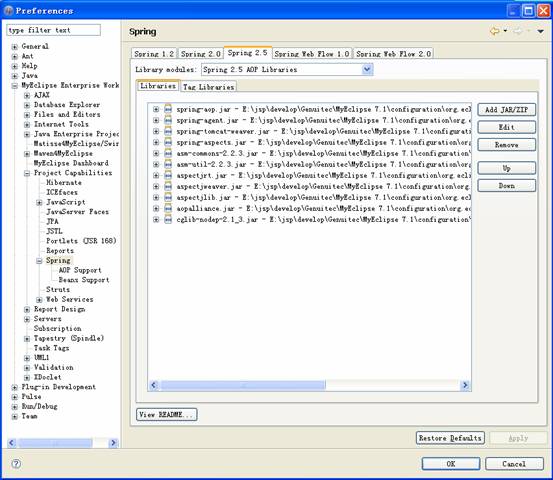Select the Database Explorer tree item
553x480 pixels.
click(67, 105)
